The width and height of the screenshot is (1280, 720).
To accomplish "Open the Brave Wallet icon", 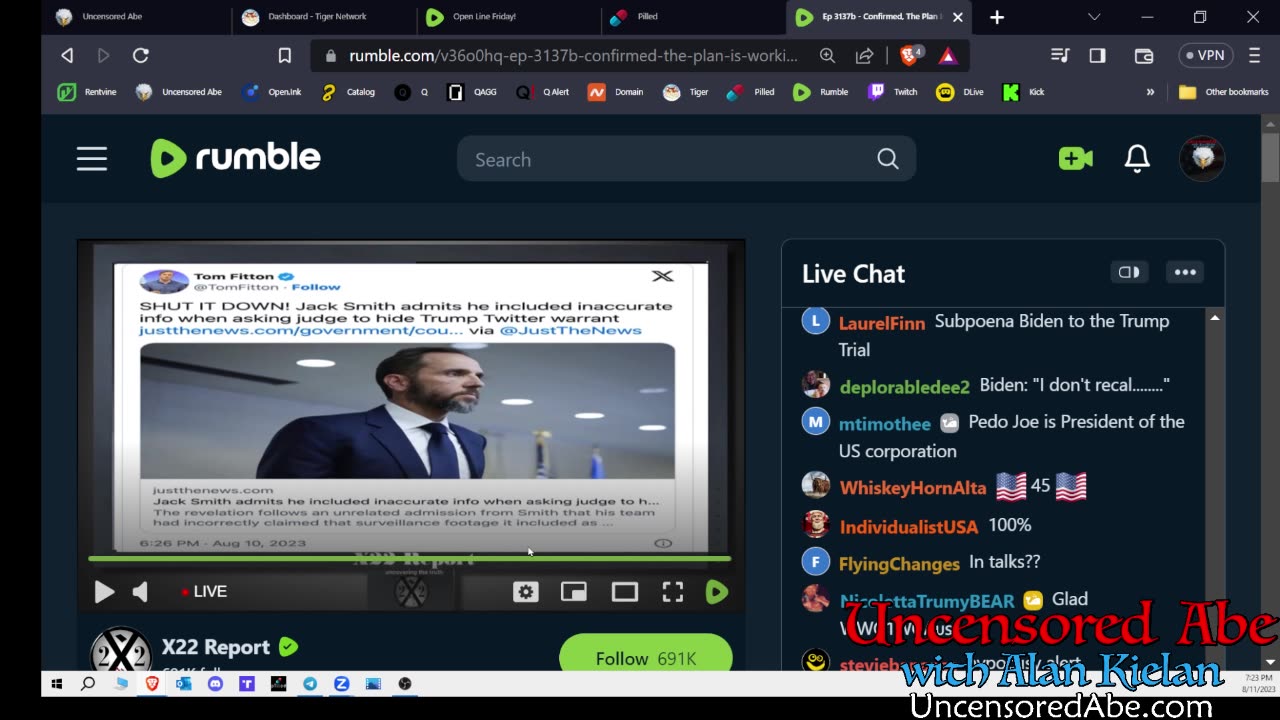I will pos(1144,56).
